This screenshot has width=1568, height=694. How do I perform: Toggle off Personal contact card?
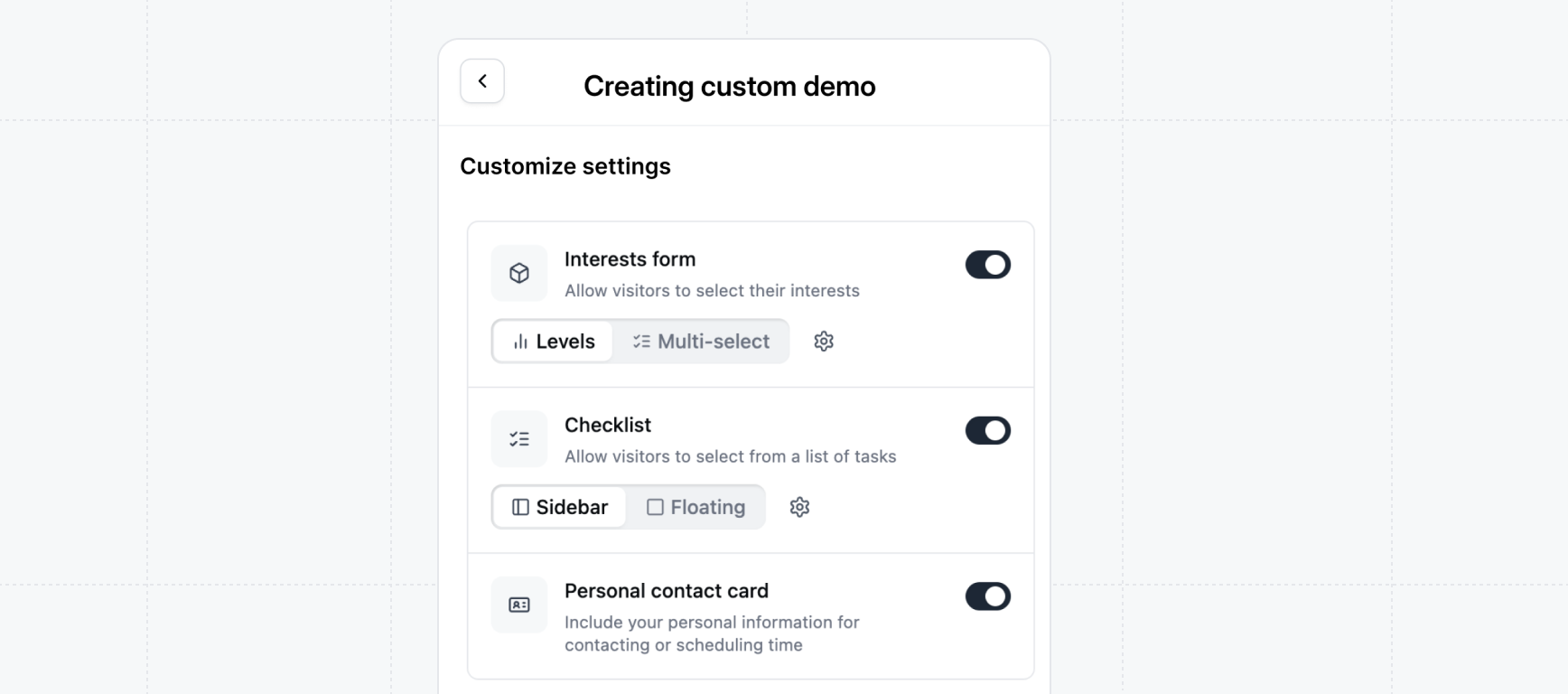987,596
